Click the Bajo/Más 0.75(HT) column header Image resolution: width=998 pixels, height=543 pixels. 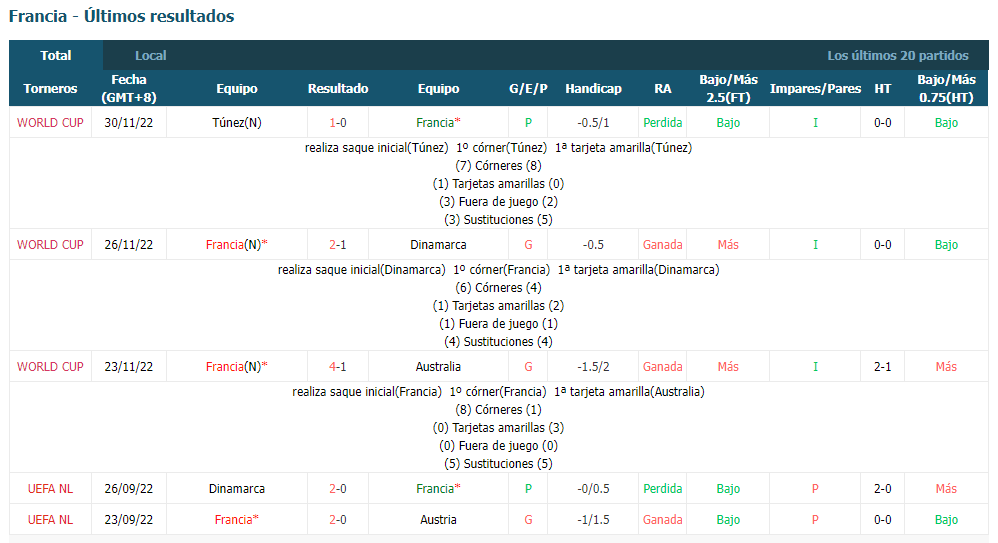pos(946,88)
